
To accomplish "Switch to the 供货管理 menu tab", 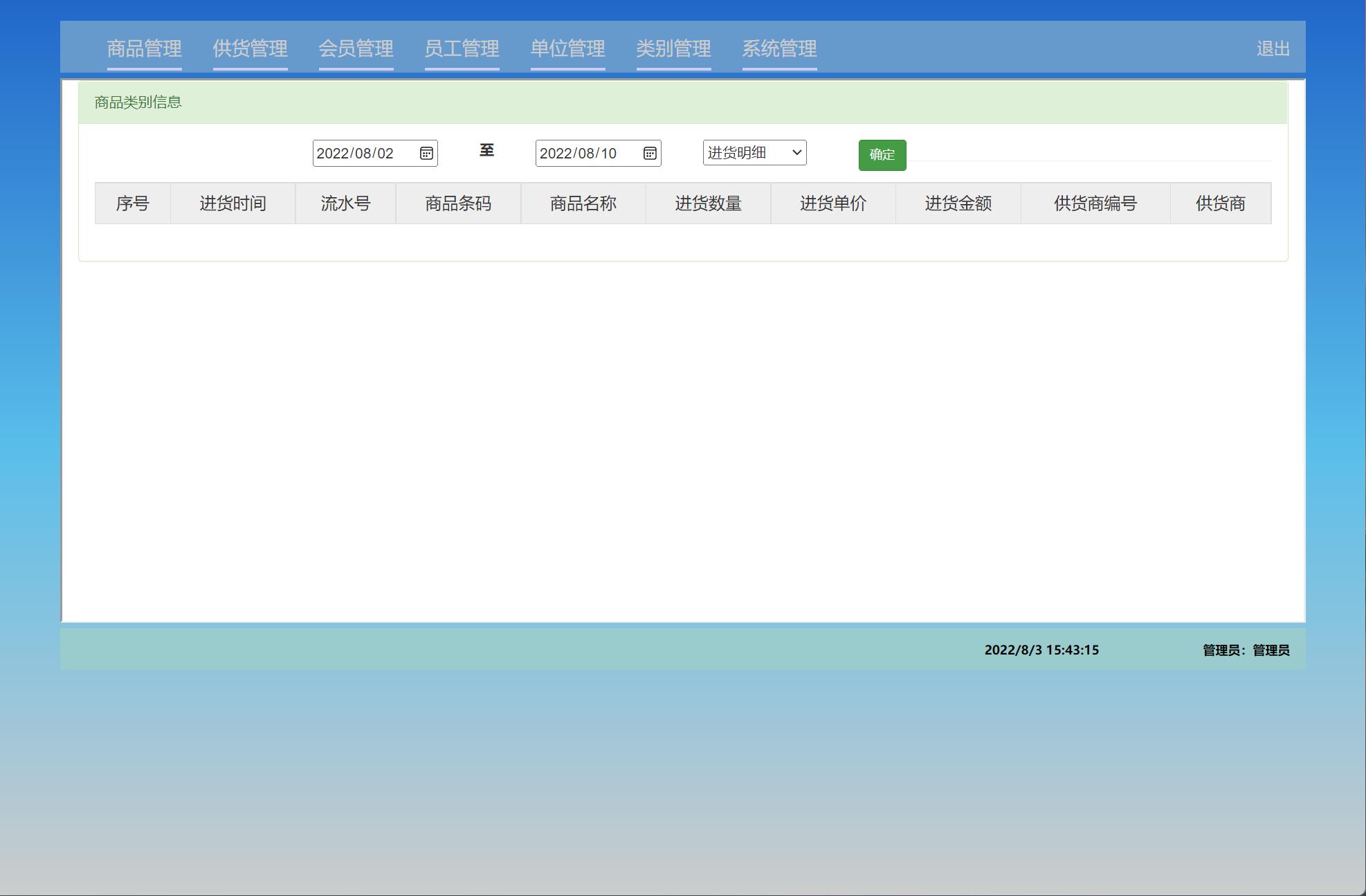I will (251, 49).
